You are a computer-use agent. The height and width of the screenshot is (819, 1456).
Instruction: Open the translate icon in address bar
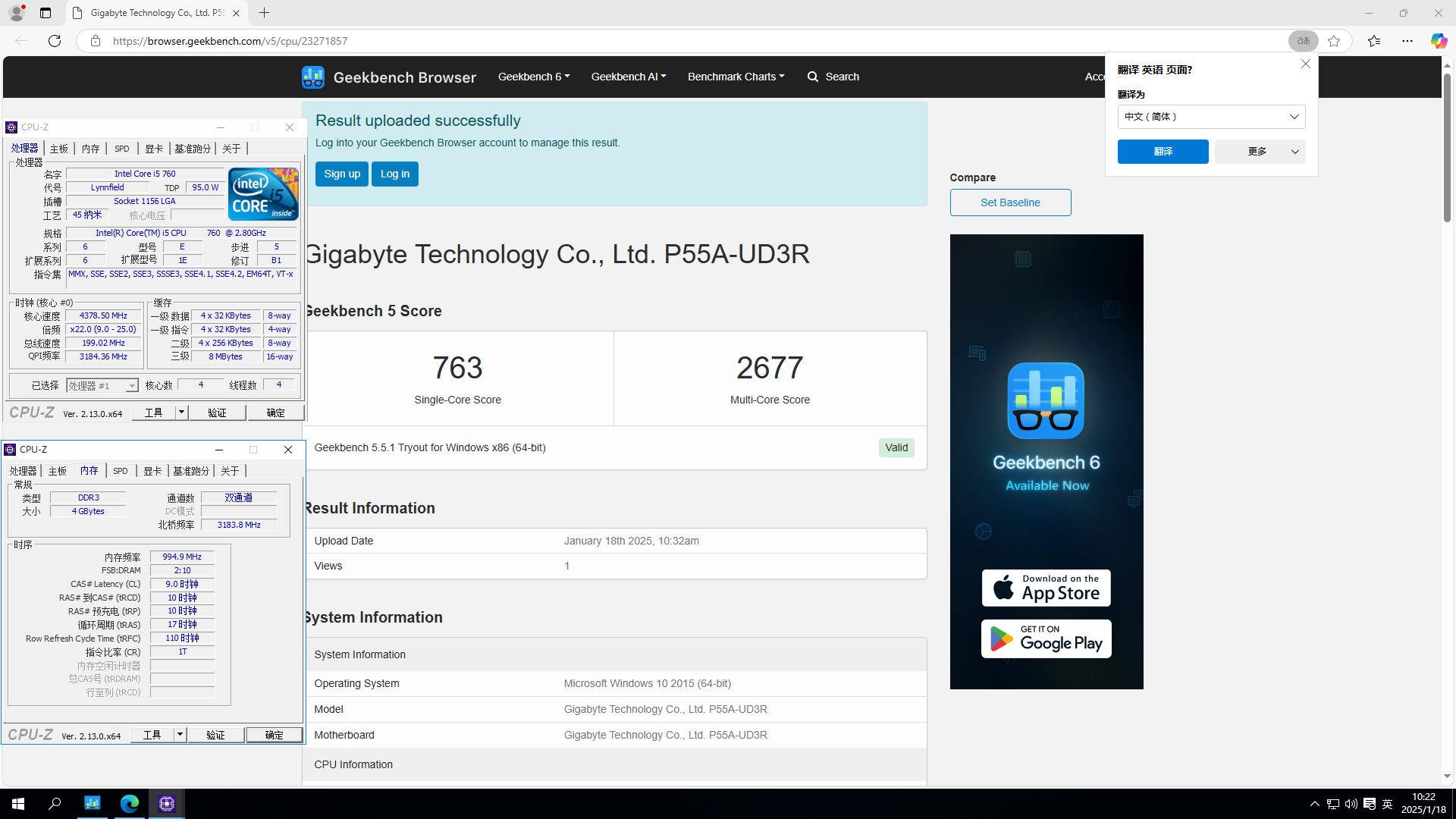point(1303,41)
